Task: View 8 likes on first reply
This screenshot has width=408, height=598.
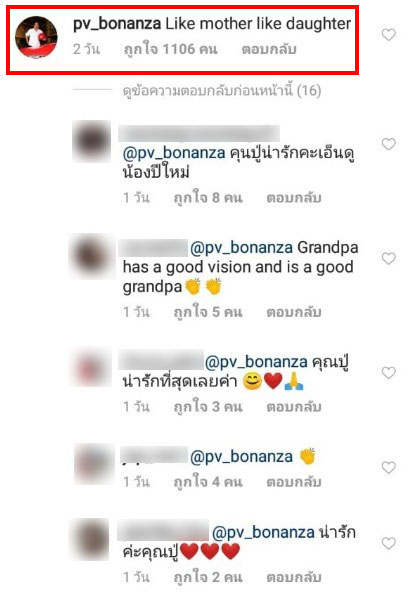Action: coord(208,198)
